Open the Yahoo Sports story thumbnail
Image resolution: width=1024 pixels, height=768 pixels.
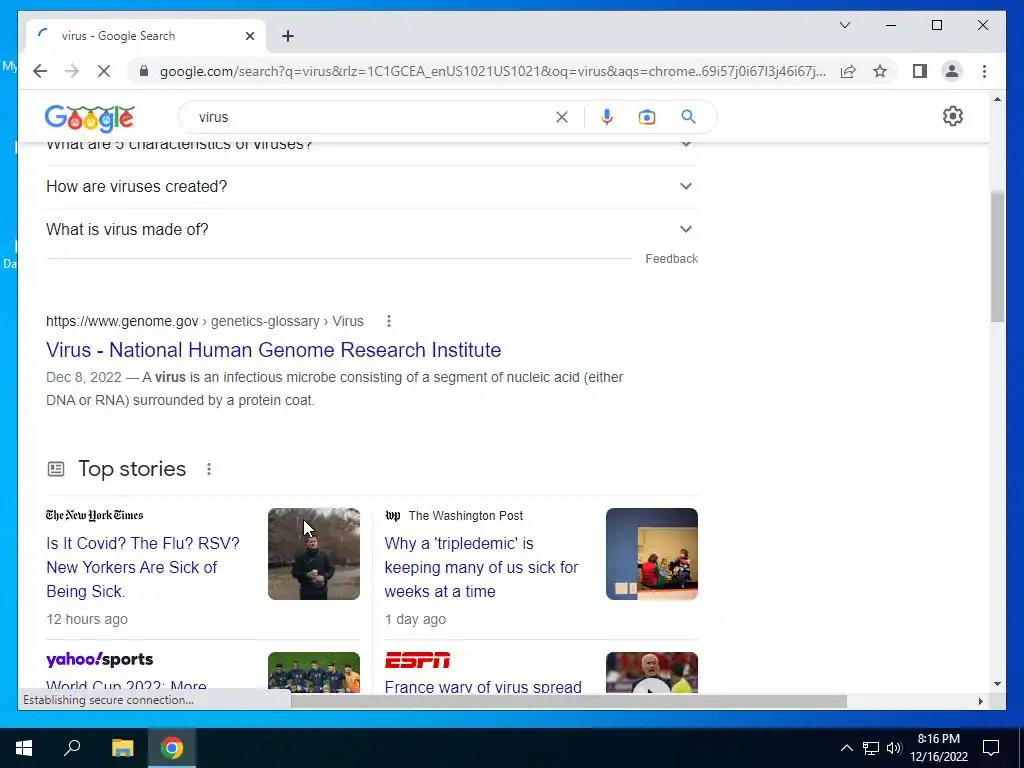tap(313, 672)
